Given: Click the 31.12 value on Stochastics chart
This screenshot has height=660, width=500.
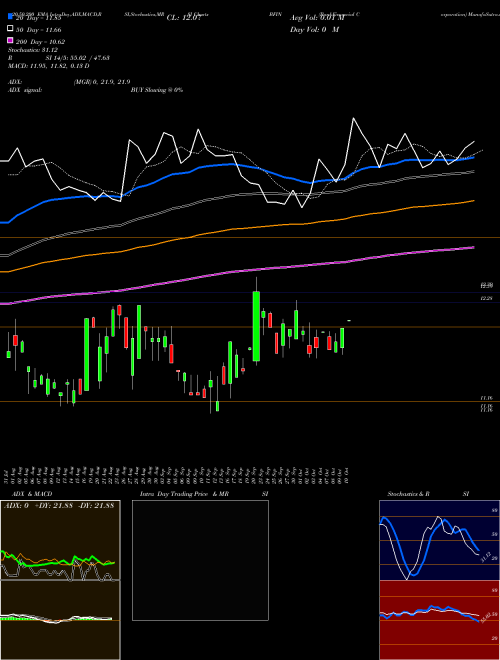Looking at the screenshot, I should click(x=486, y=558).
